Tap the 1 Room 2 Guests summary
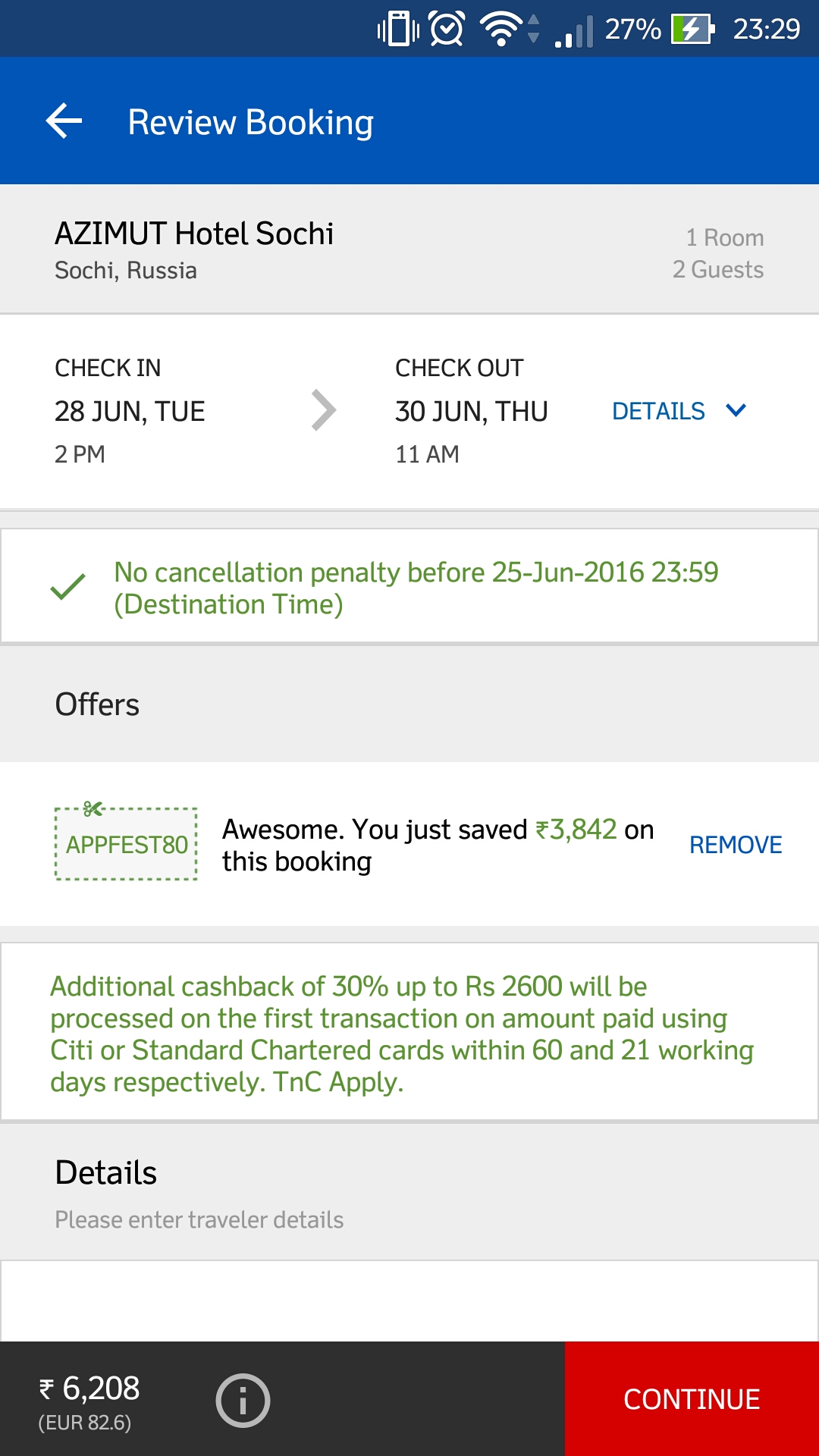Image resolution: width=819 pixels, height=1456 pixels. 718,253
